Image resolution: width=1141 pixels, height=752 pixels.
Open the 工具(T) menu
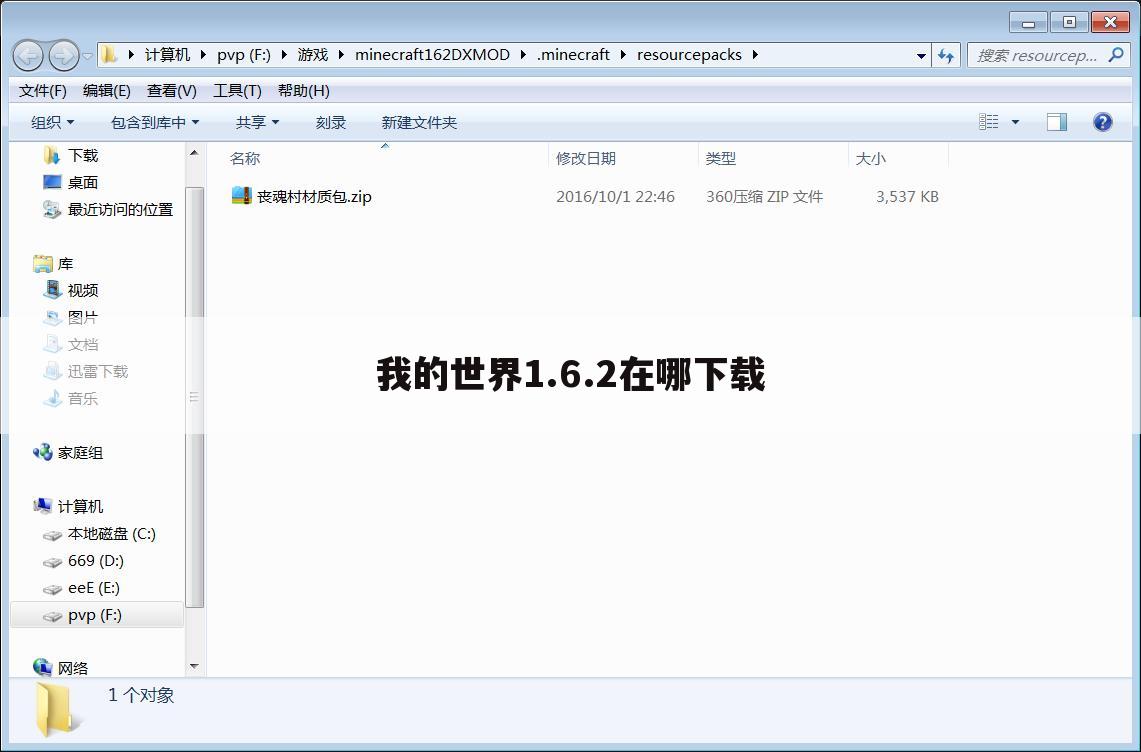coord(237,91)
